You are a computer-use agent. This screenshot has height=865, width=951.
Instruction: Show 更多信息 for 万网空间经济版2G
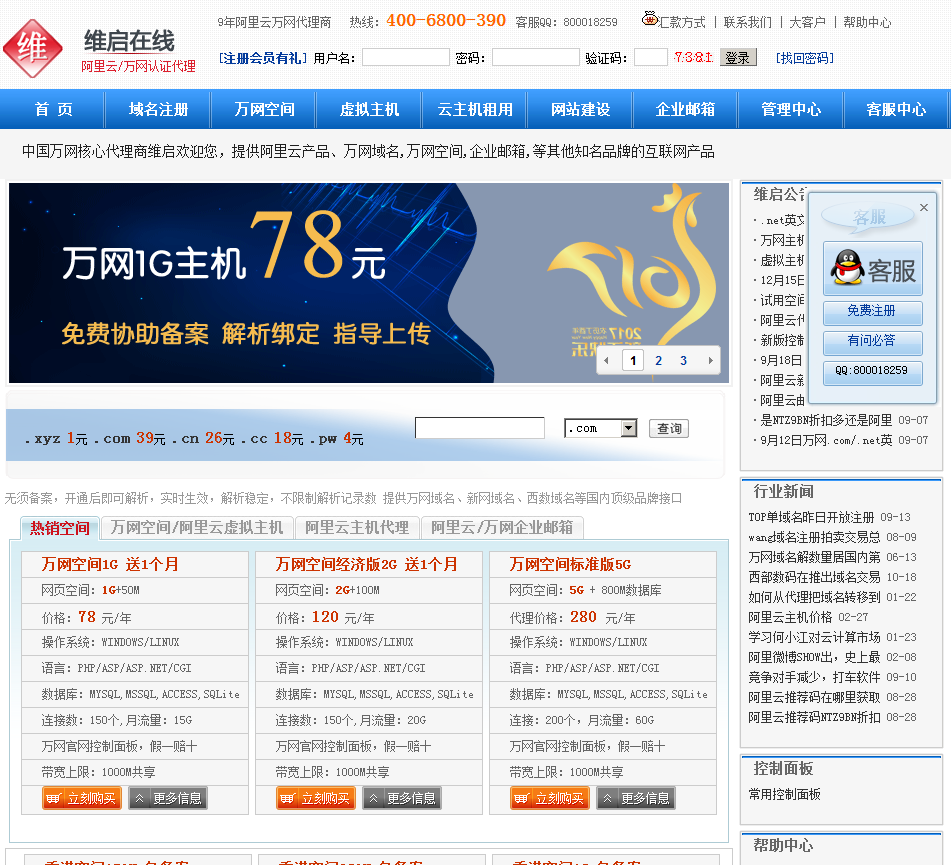point(402,798)
